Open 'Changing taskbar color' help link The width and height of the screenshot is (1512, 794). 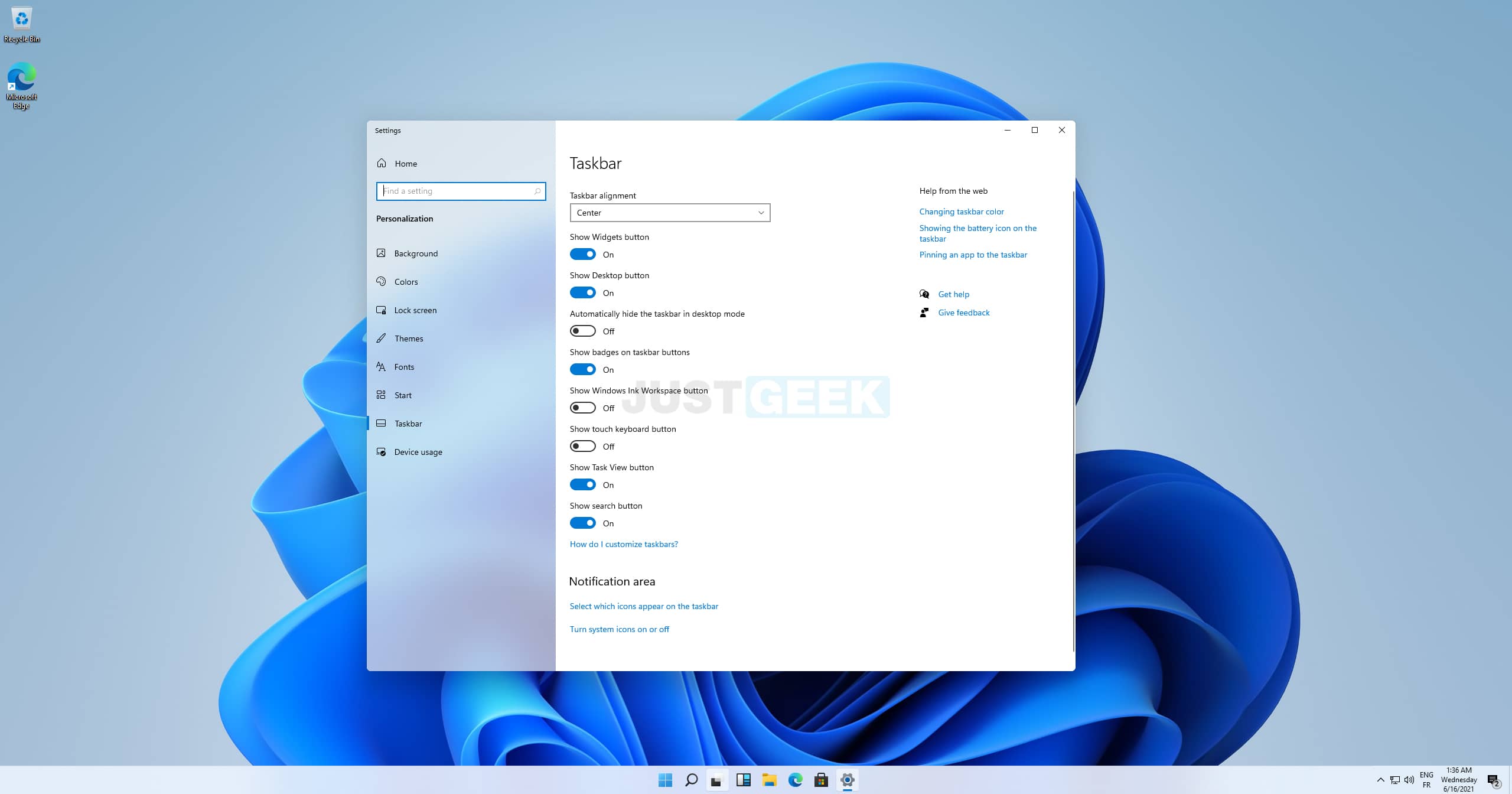962,211
